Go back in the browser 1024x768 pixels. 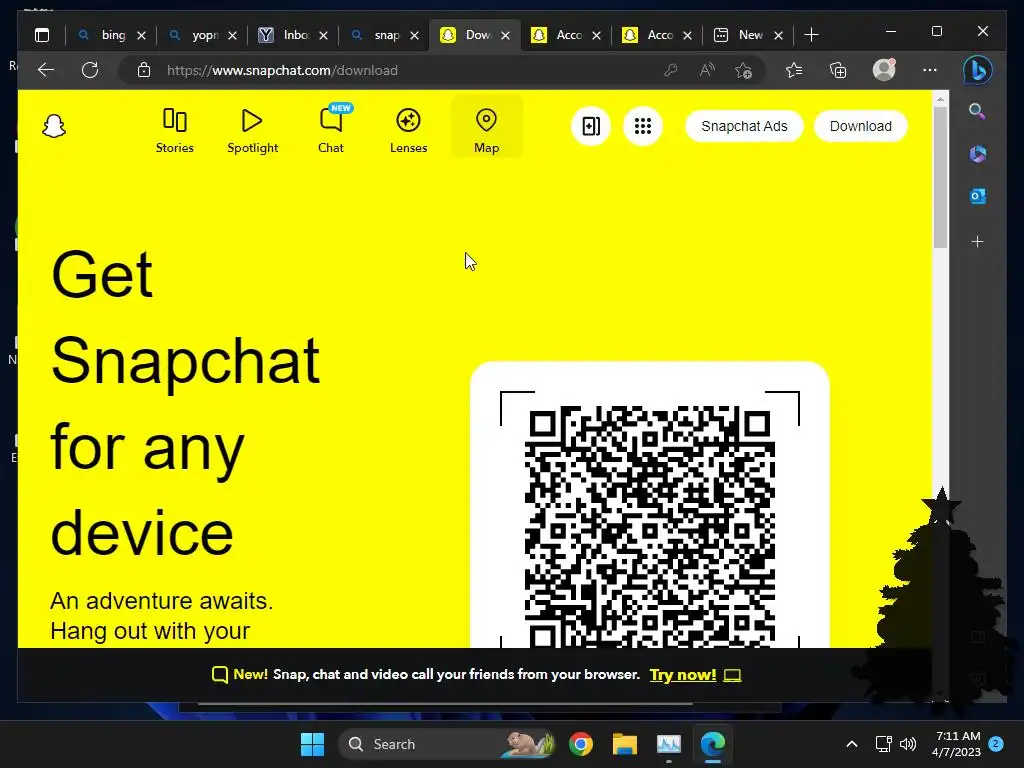point(46,70)
